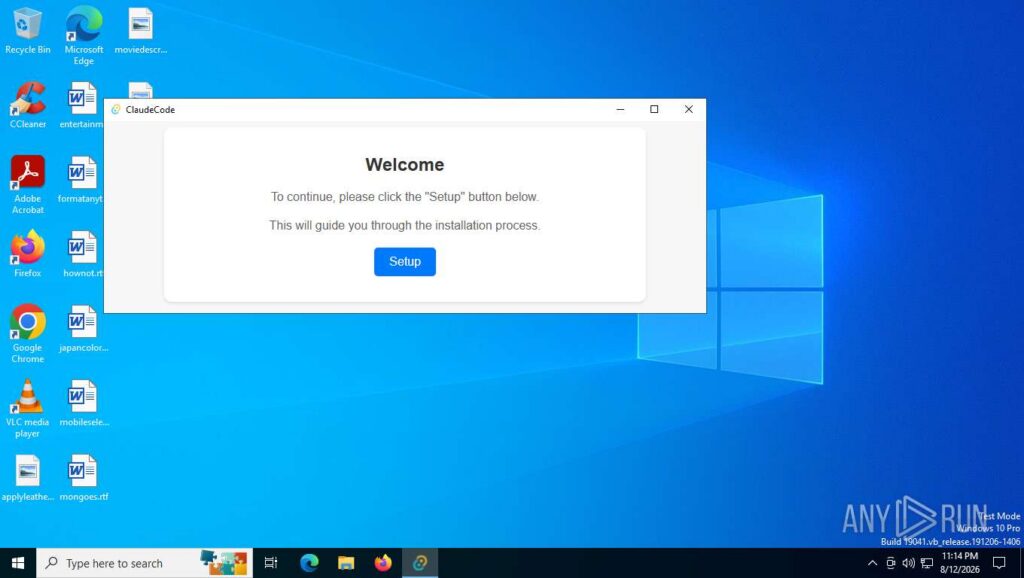This screenshot has width=1024, height=578.
Task: Click the "To continue, please click" instruction line
Action: (x=404, y=197)
